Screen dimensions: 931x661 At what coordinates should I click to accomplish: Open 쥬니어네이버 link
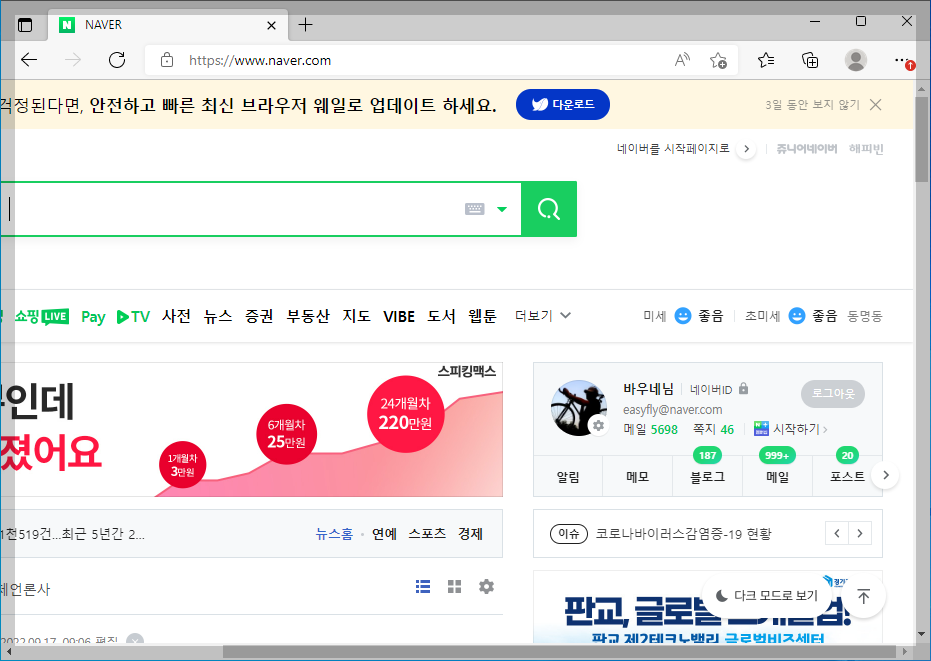click(x=807, y=148)
